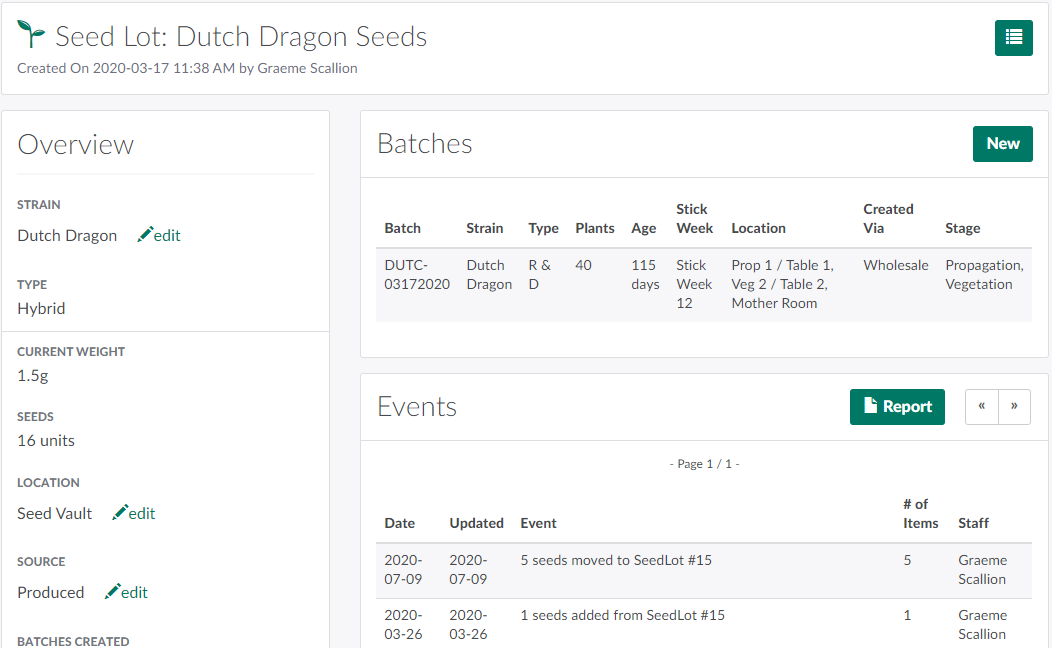Select the '1 seeds added from SeedLot #15' event
Viewport: 1052px width, 648px height.
(622, 615)
